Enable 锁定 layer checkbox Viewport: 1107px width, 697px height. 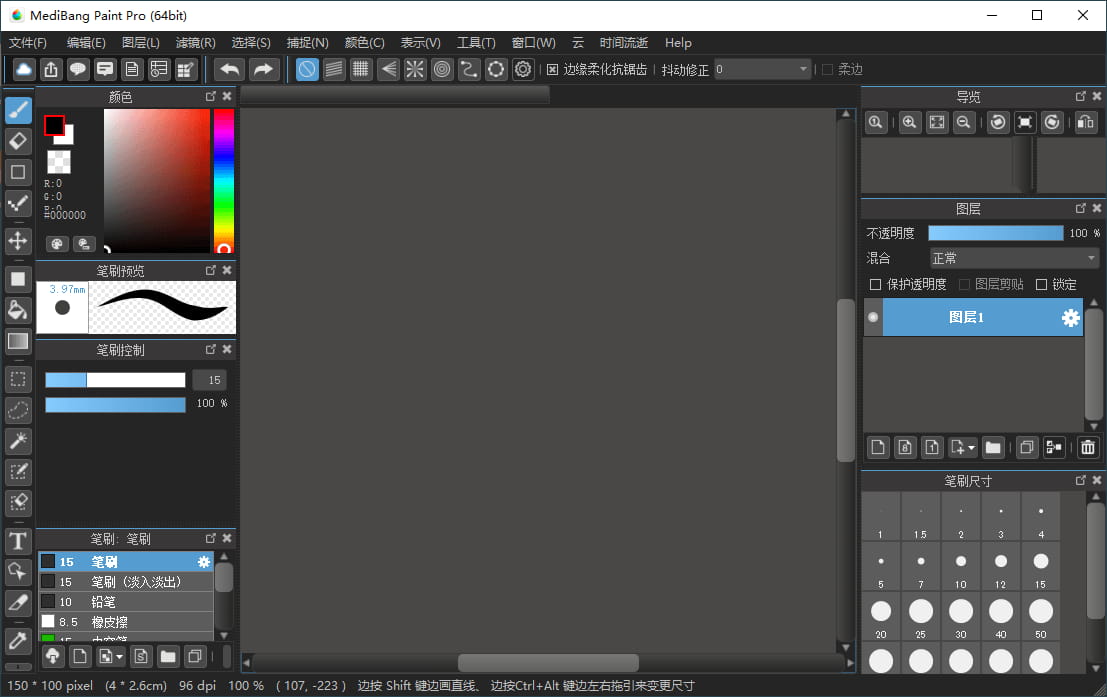pyautogui.click(x=1041, y=285)
